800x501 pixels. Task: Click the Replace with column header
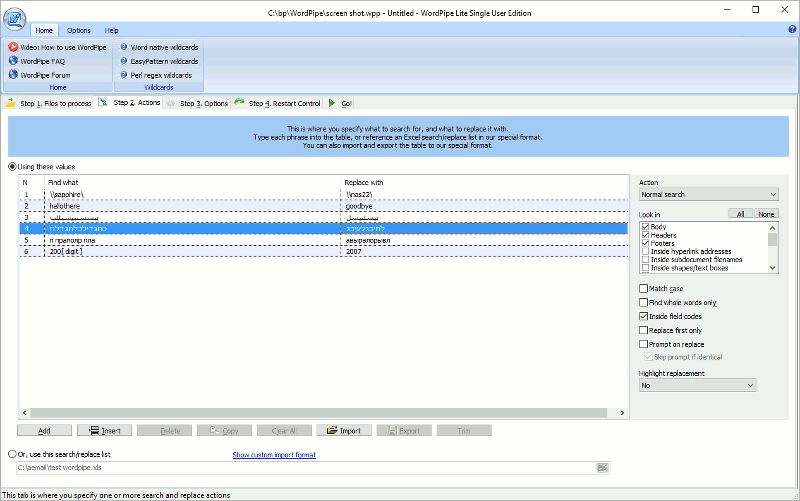[x=485, y=182]
